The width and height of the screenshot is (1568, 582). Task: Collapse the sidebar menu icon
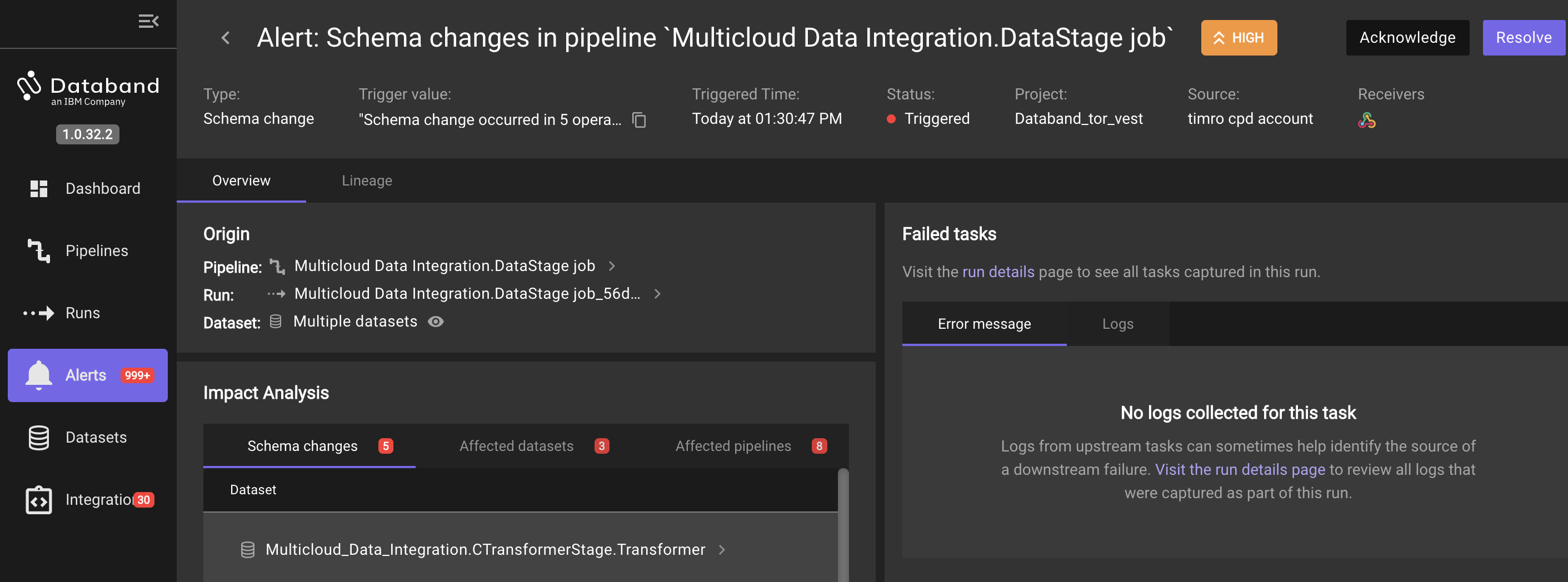148,21
